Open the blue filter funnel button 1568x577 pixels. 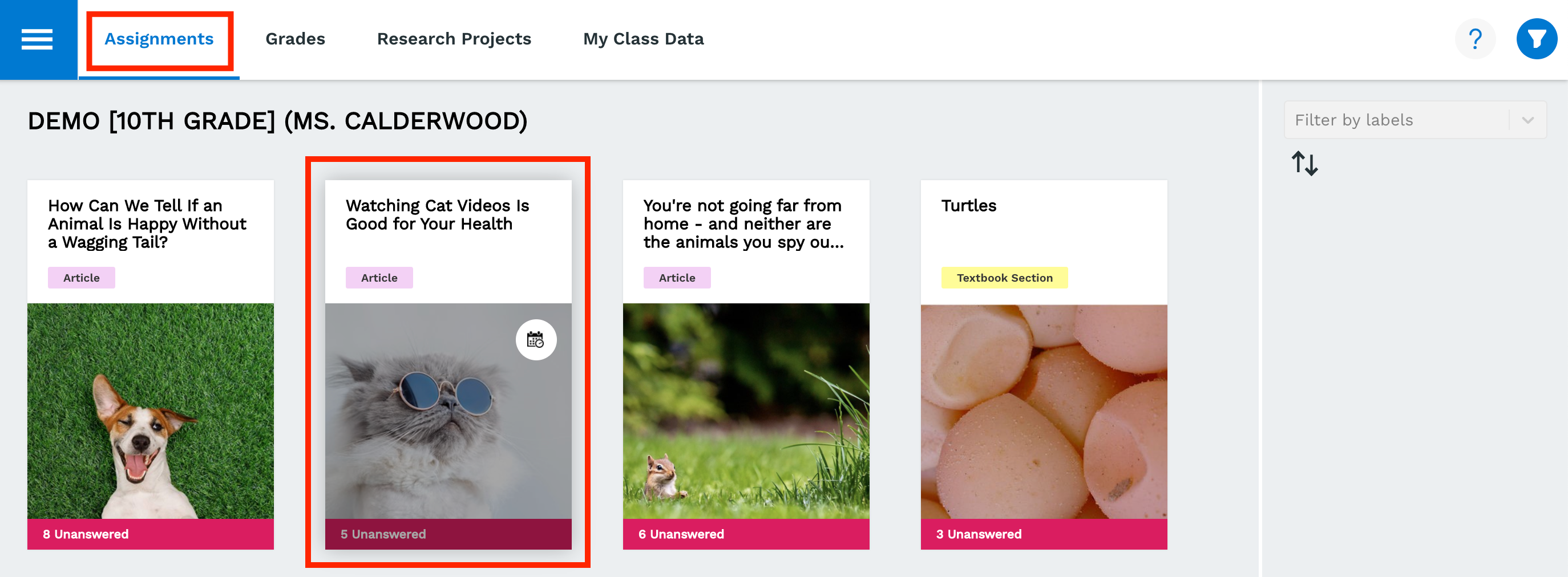(1537, 39)
